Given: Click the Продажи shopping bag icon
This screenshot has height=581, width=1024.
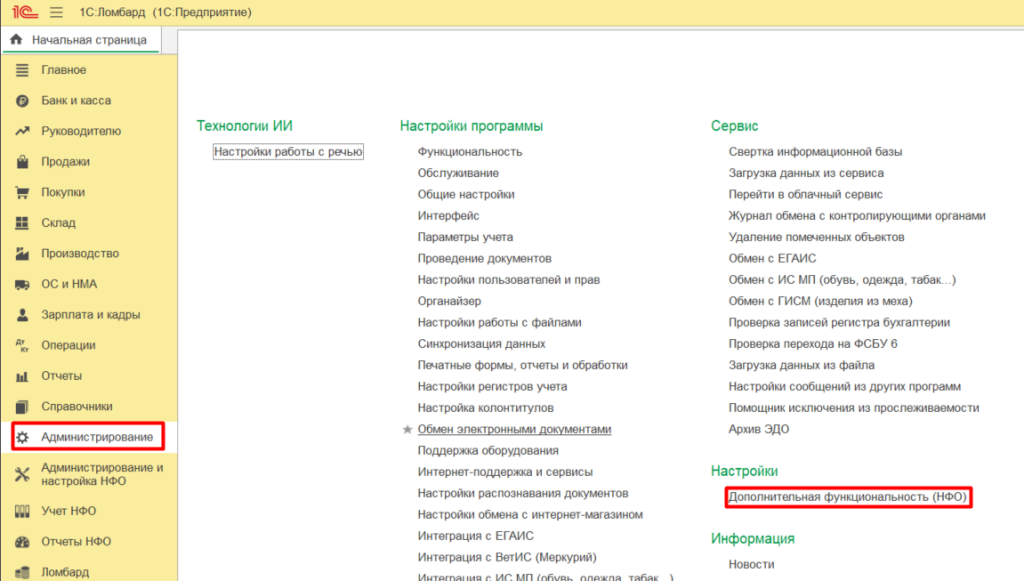Looking at the screenshot, I should click(x=22, y=162).
